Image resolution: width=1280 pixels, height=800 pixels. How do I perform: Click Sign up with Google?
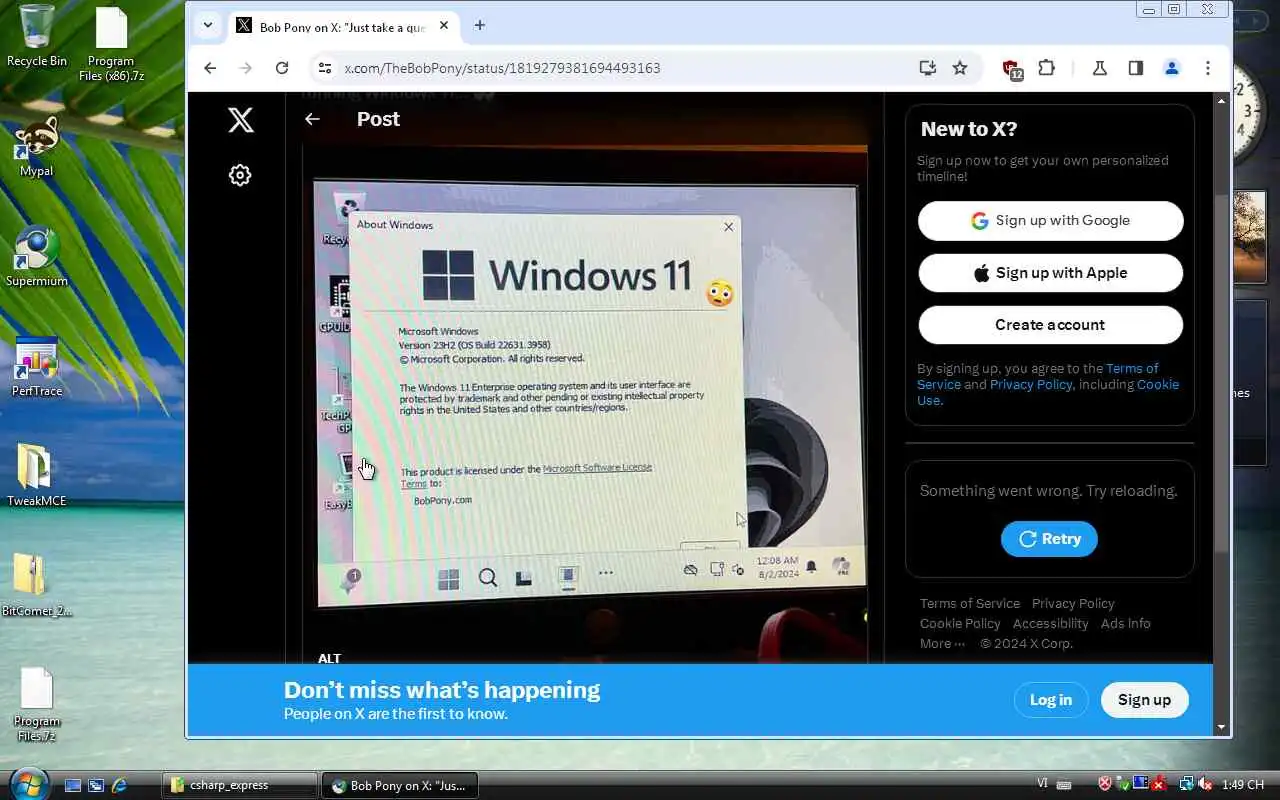coord(1050,221)
